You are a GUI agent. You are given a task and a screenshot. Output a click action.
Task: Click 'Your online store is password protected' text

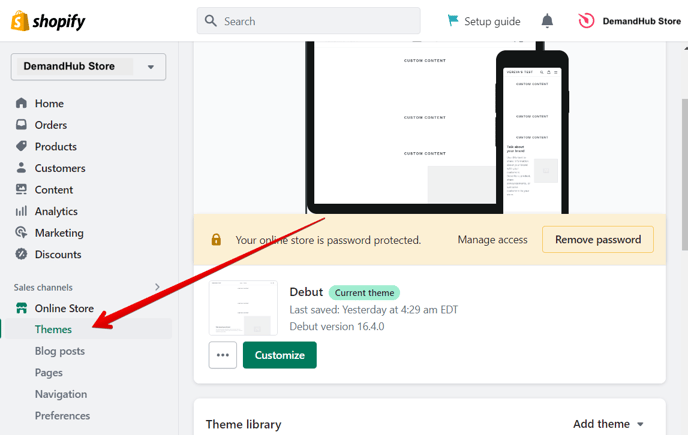point(328,240)
